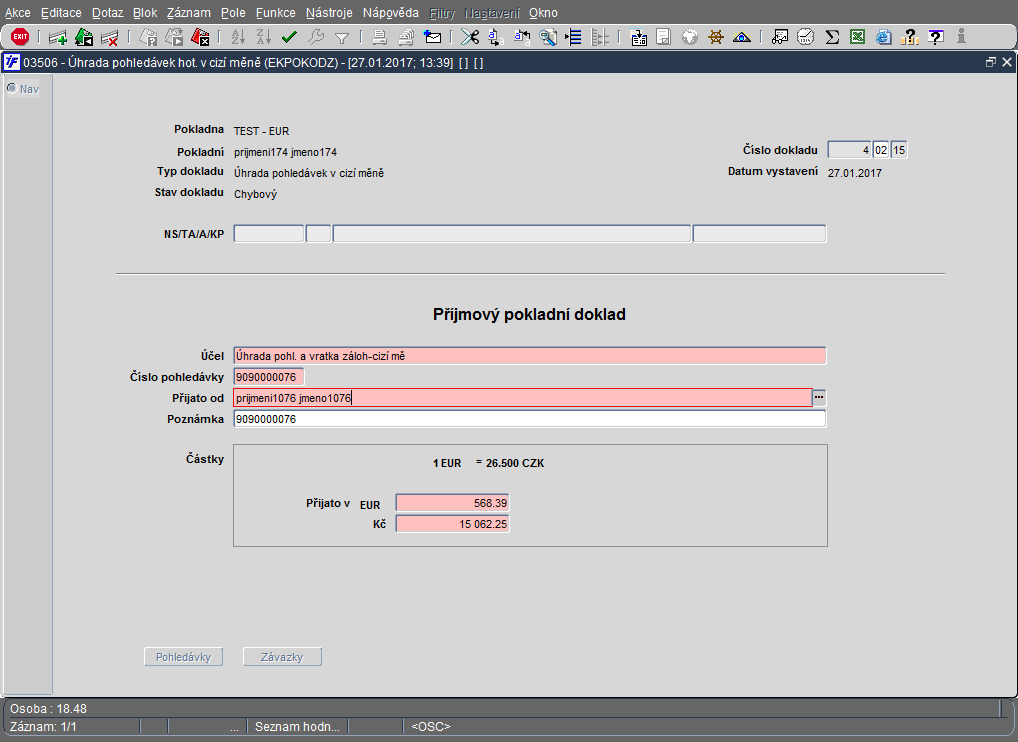
Task: Click the sort ascending A-Z icon
Action: coord(238,38)
